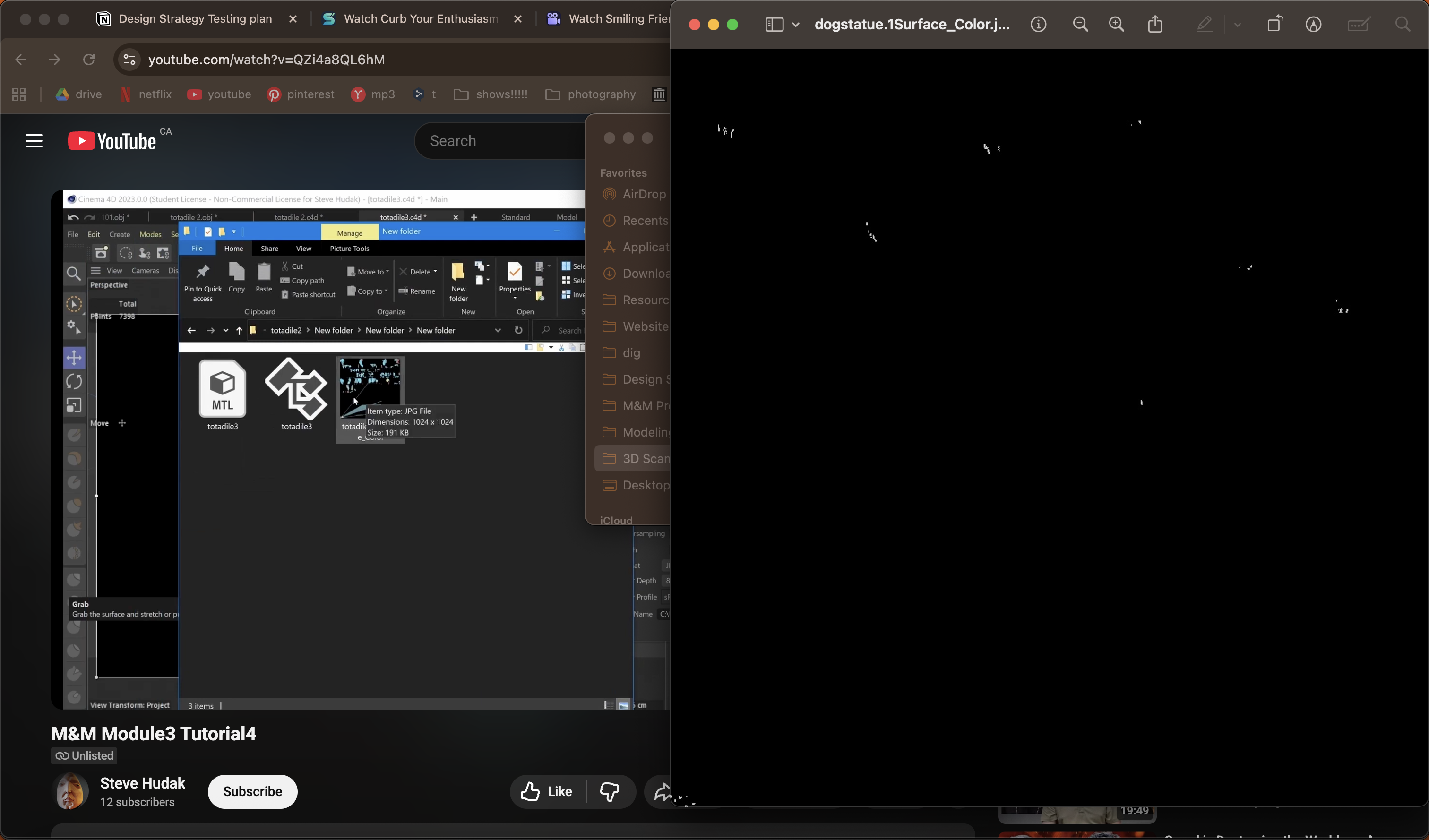The width and height of the screenshot is (1429, 840).
Task: Click the Preview zoom out magnifier icon
Action: pyautogui.click(x=1080, y=25)
